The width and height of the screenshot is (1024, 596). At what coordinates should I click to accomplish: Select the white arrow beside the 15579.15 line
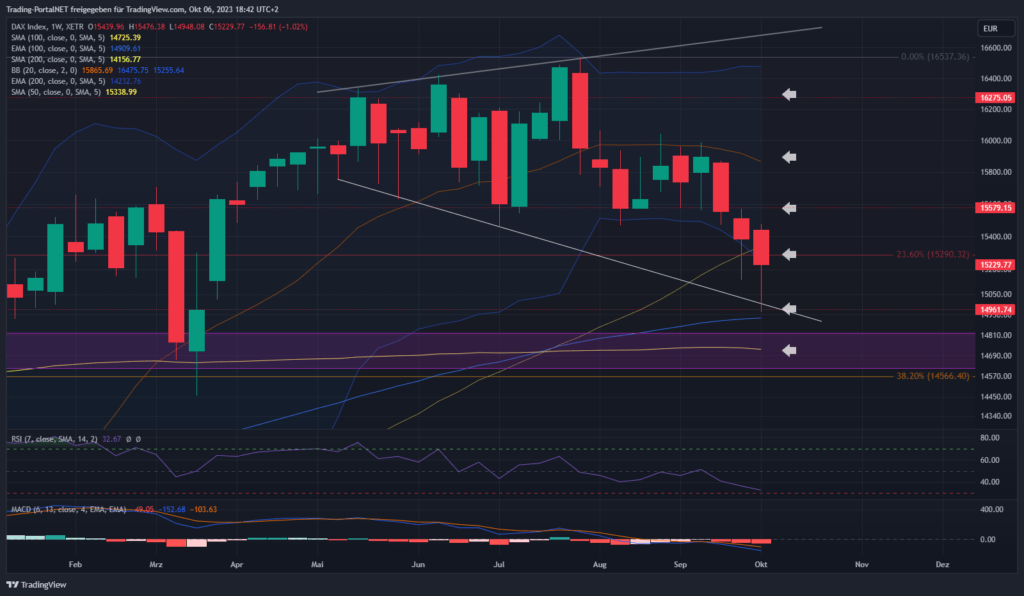point(789,208)
